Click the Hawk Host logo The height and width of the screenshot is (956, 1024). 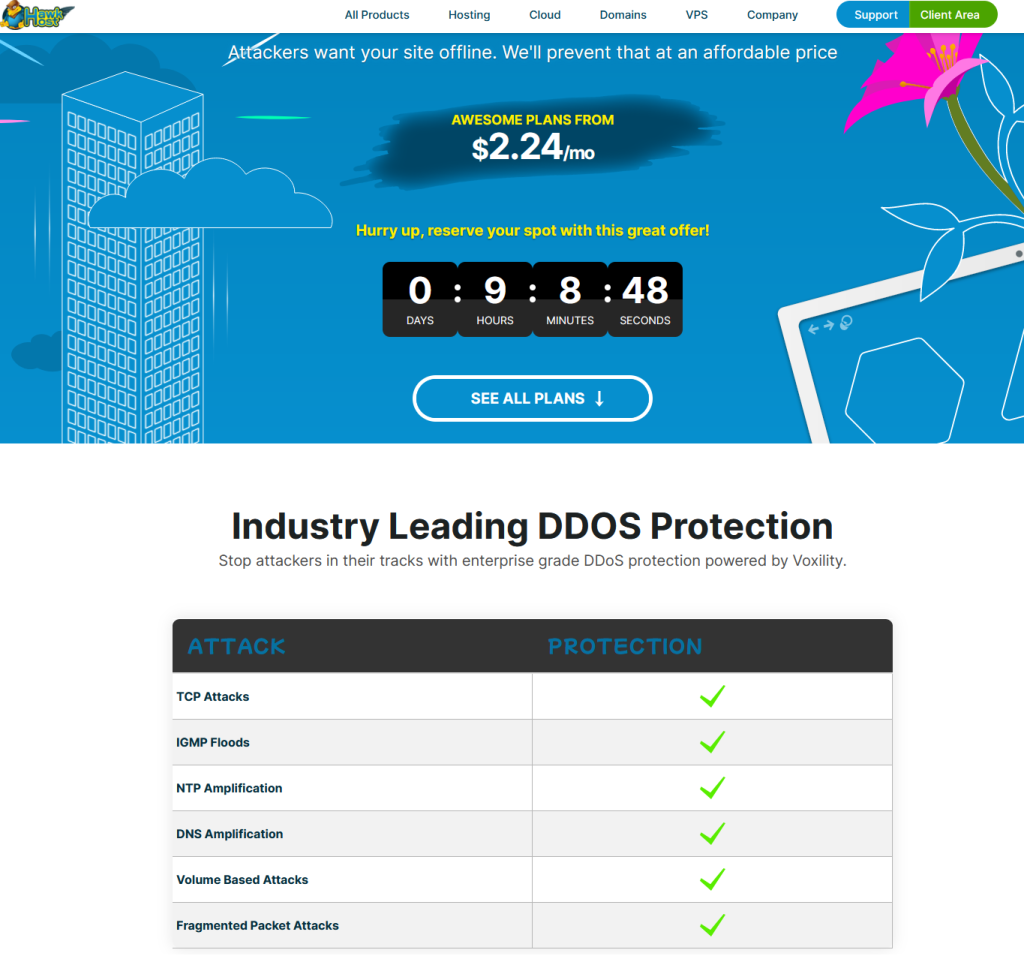35,15
